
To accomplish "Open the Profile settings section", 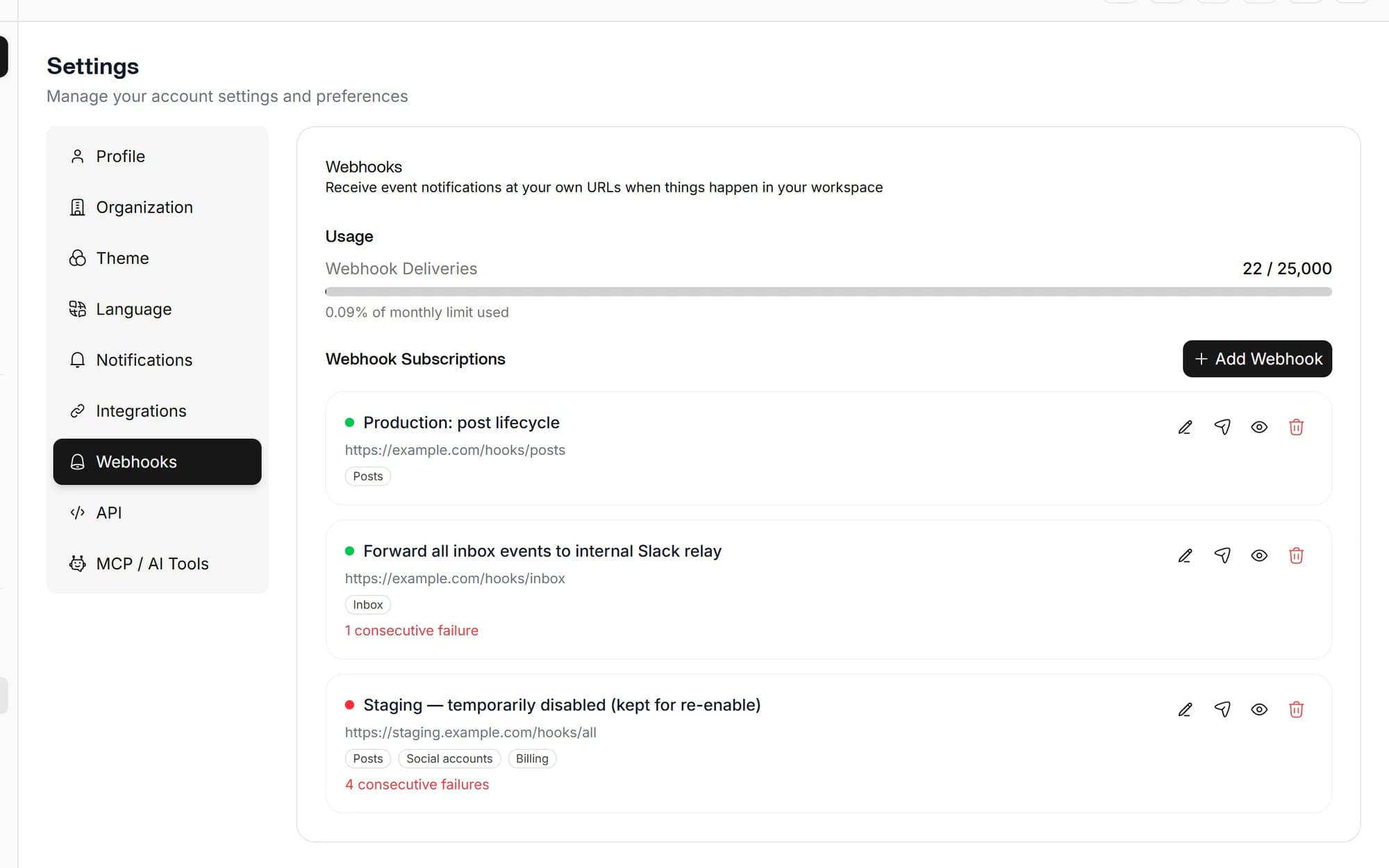I will 157,156.
